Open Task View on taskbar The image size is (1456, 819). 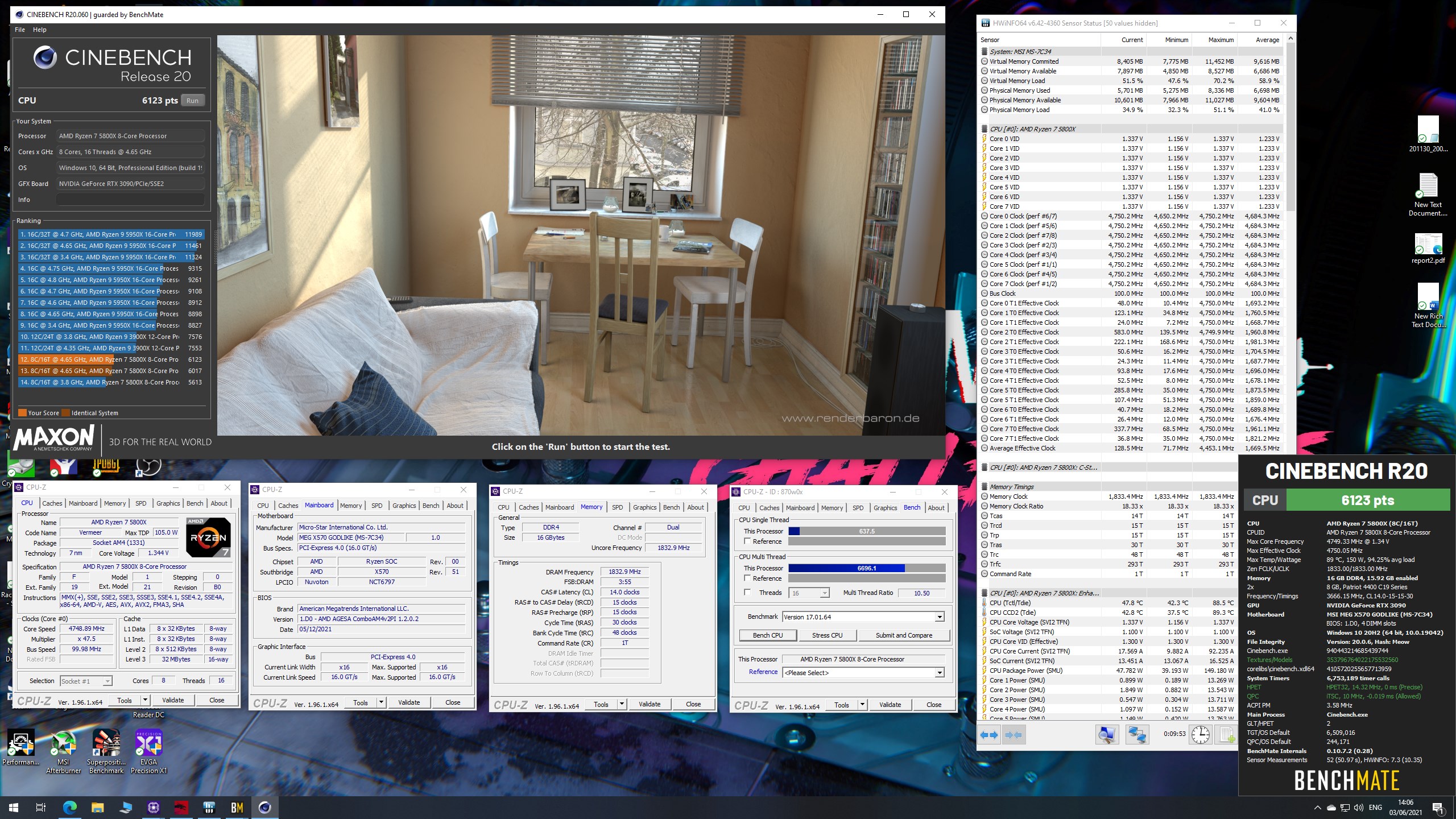click(41, 807)
